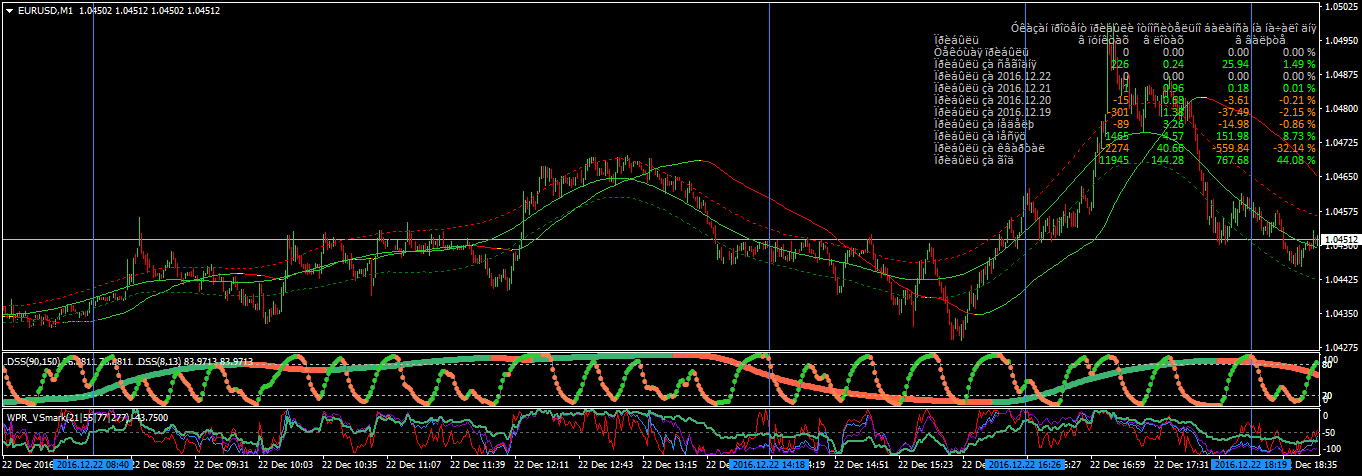Click the 44.08 % value in profit table
Screen dimensions: 1362x476
(x=1295, y=160)
